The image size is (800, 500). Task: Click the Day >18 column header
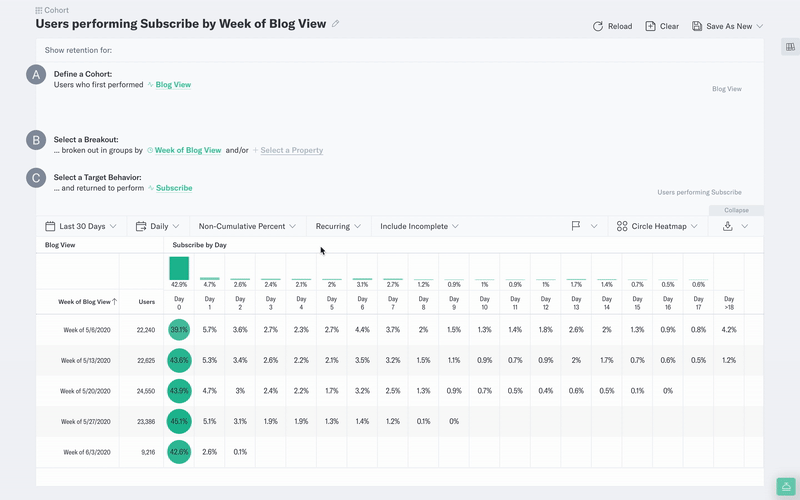click(x=729, y=303)
